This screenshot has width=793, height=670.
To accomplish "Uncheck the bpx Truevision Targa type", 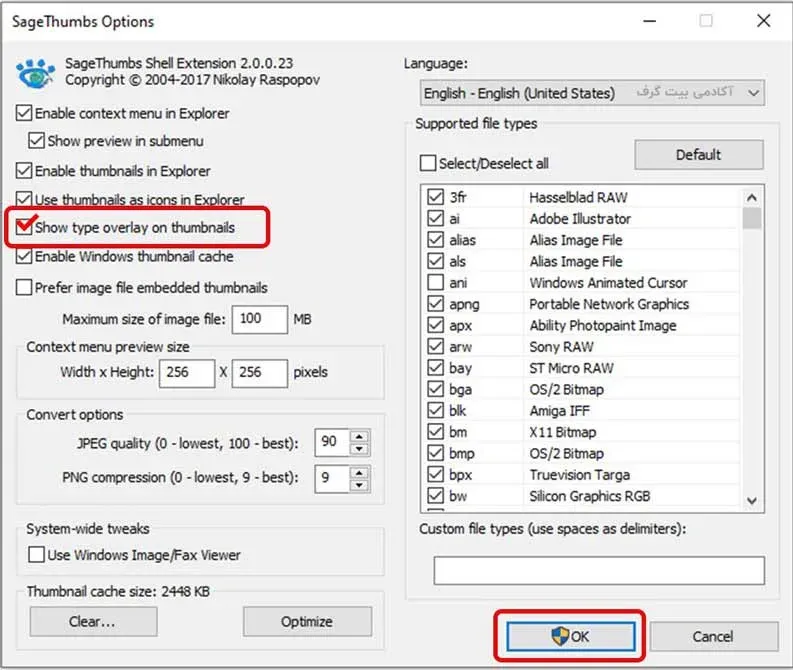I will [x=435, y=474].
